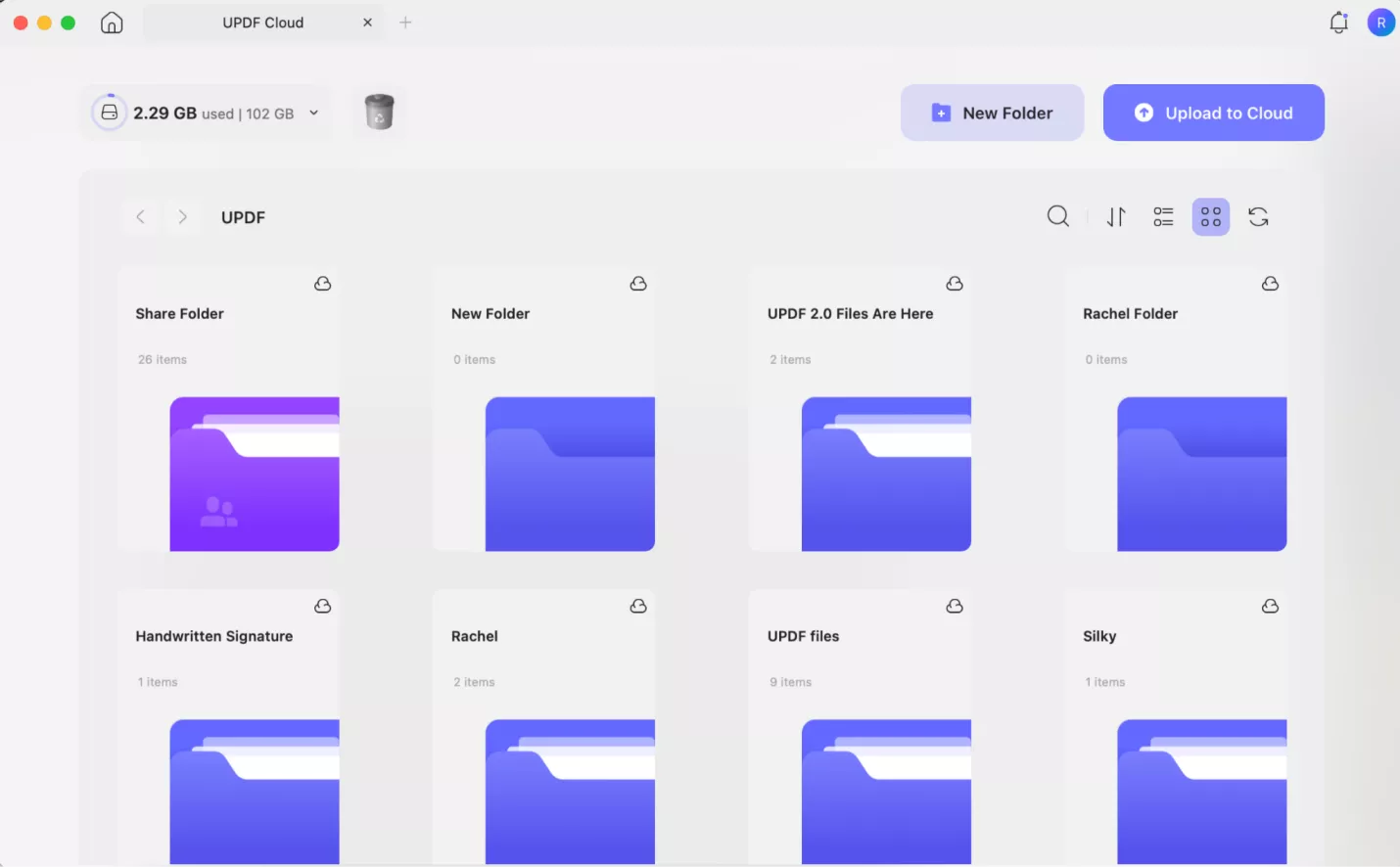1400x867 pixels.
Task: Open the Handwritten Signature folder thumbnail
Action: [255, 792]
